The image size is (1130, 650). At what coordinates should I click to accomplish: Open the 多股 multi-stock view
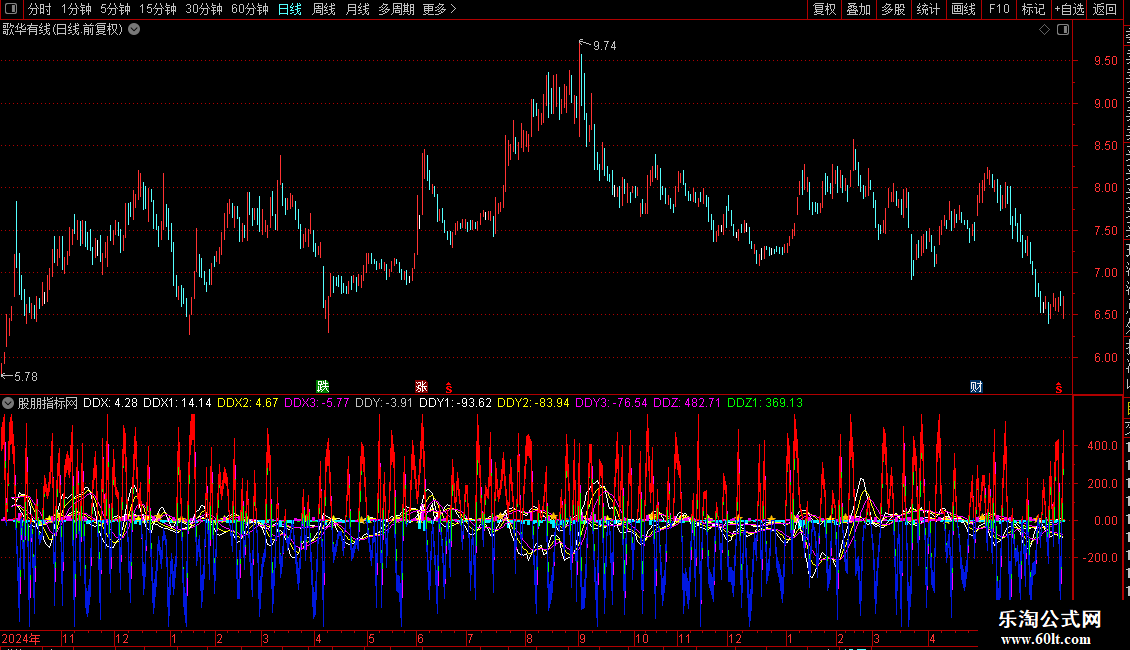[893, 9]
